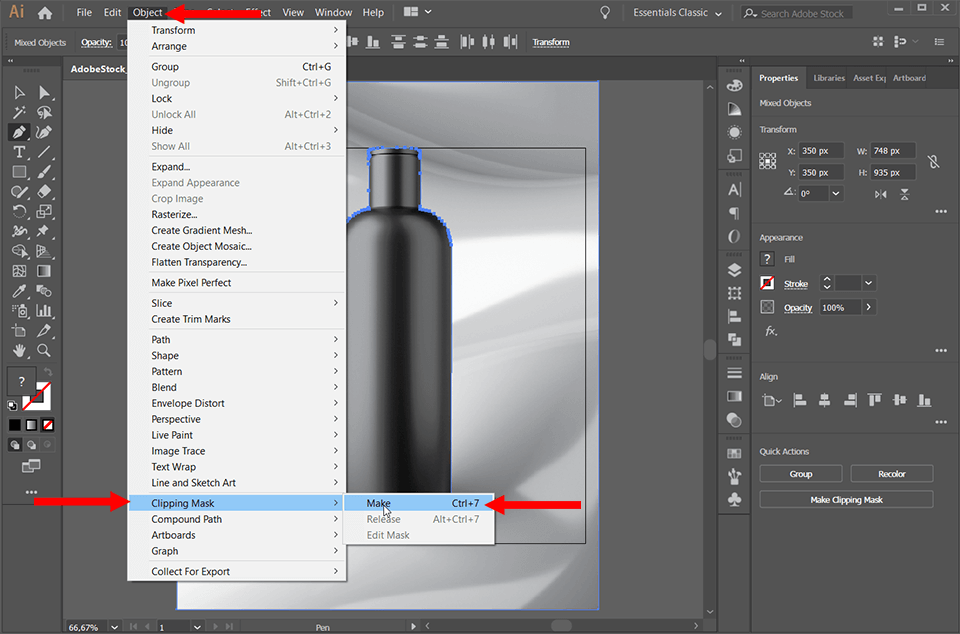960x634 pixels.
Task: Click the Recolor button
Action: pos(891,474)
